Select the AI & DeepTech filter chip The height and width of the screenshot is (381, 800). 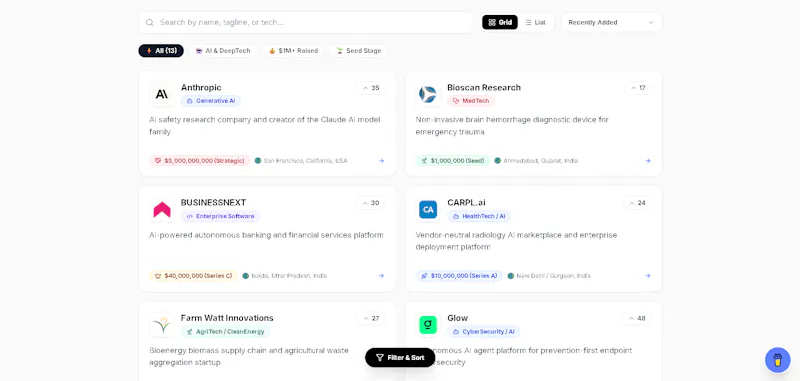tap(223, 51)
